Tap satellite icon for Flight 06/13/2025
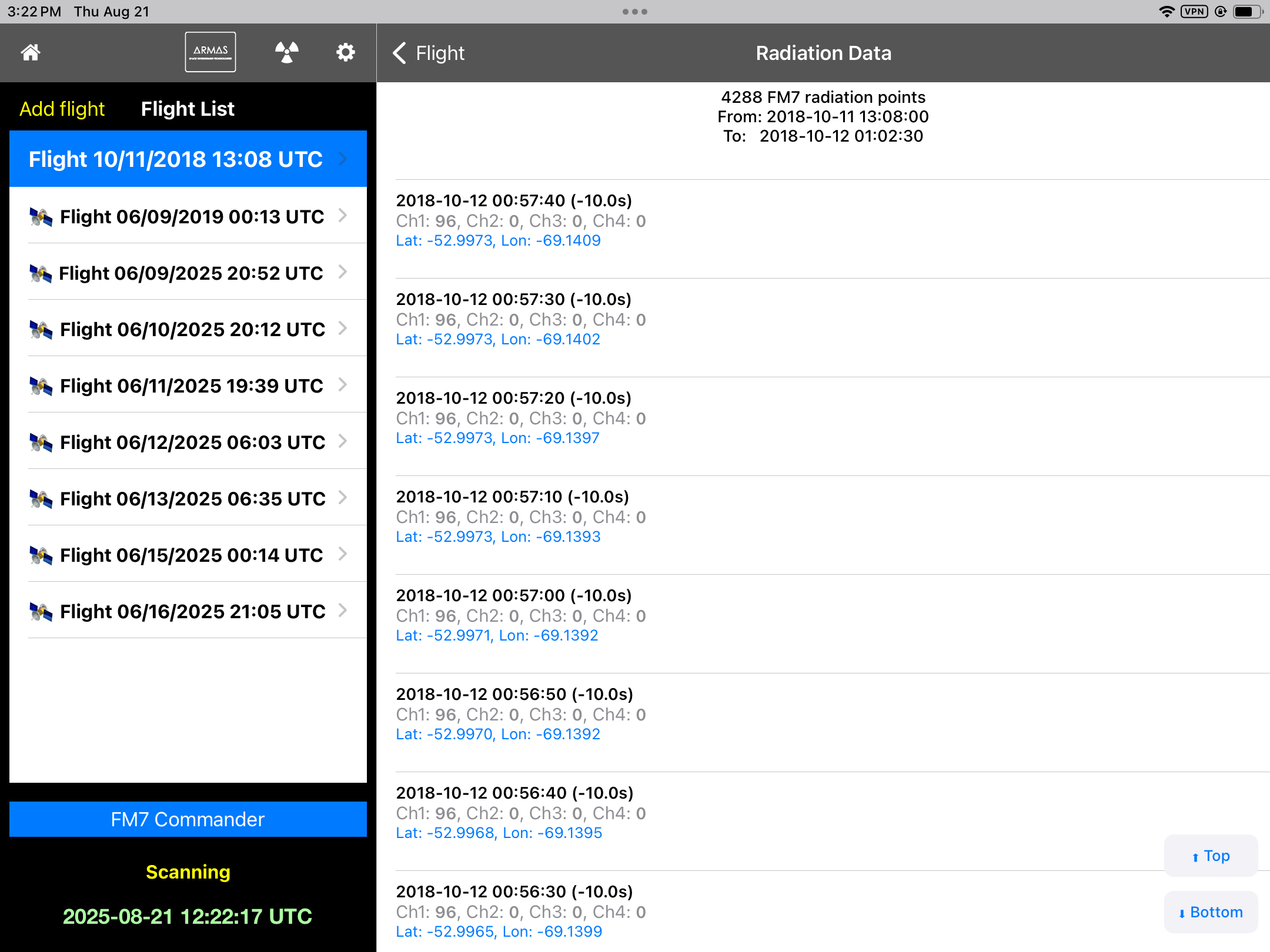This screenshot has height=952, width=1270. click(x=41, y=499)
